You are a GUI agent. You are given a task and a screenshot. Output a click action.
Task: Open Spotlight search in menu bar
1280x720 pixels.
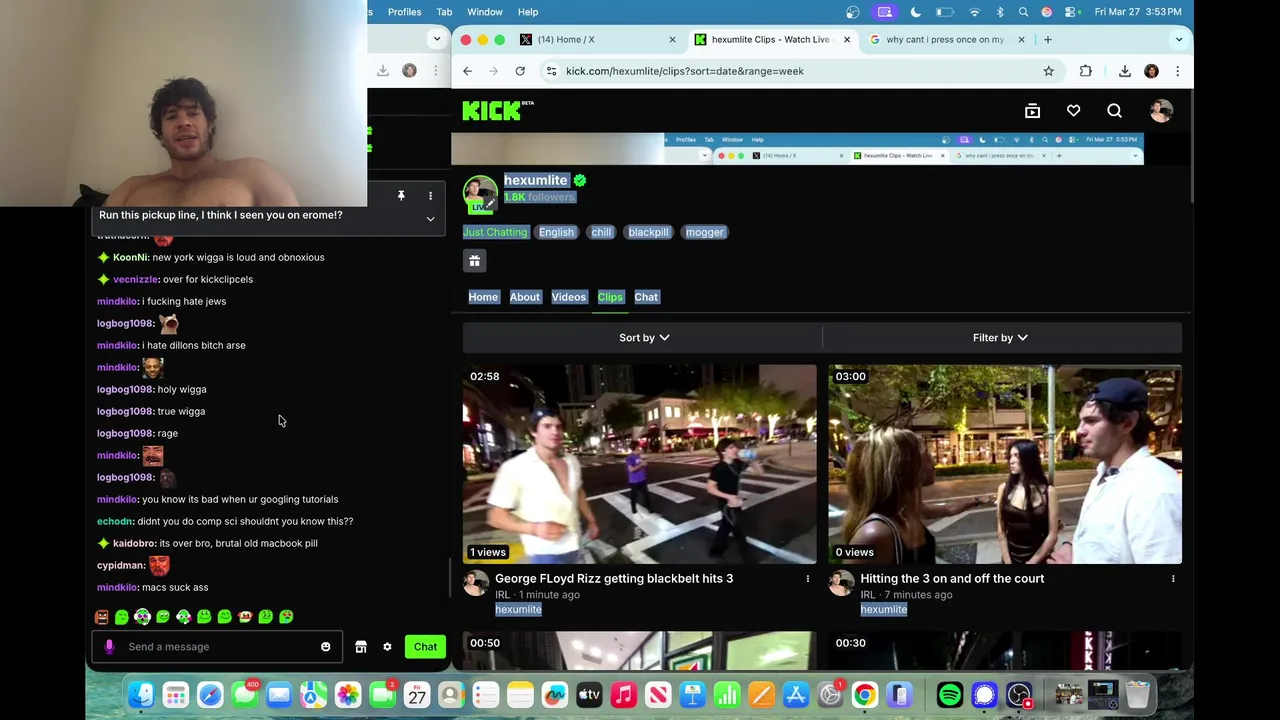click(x=1023, y=12)
